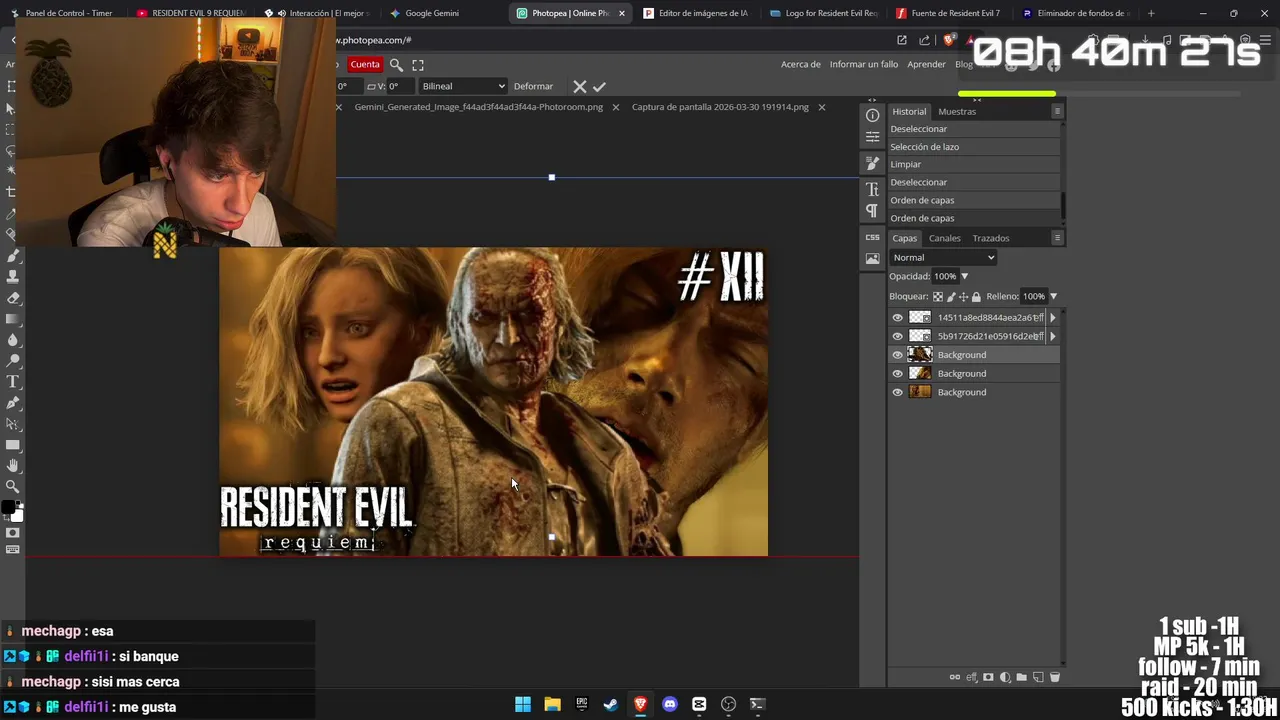
Task: Open the Capas panel options menu
Action: pyautogui.click(x=1057, y=238)
